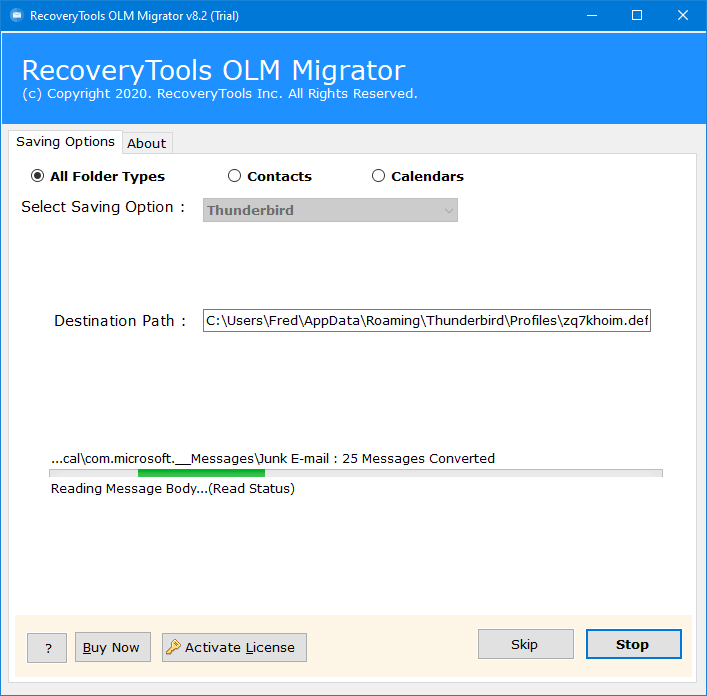The height and width of the screenshot is (696, 707).
Task: Click the key icon on Activate License
Action: pos(173,647)
